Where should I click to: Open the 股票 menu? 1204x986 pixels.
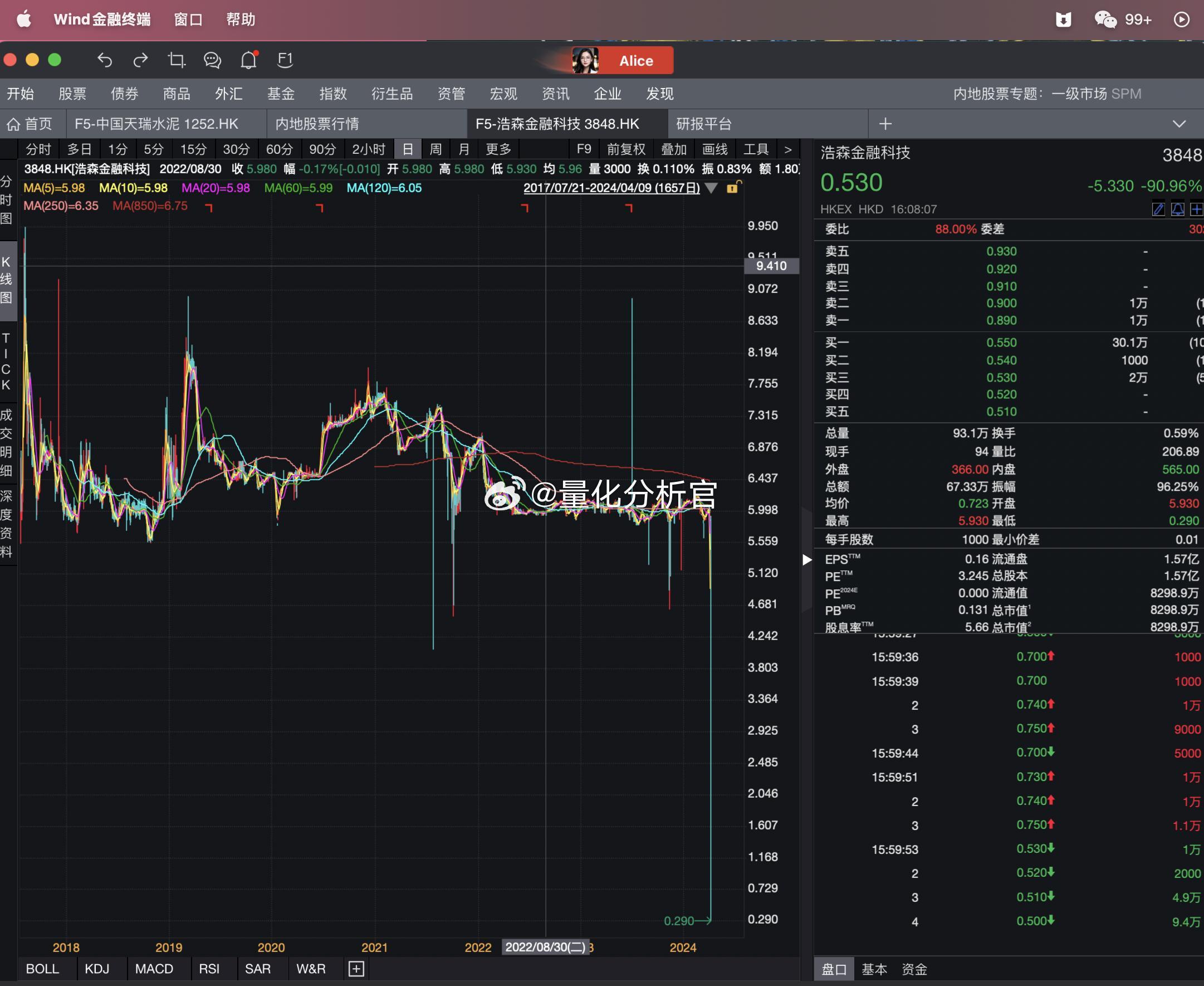coord(72,94)
